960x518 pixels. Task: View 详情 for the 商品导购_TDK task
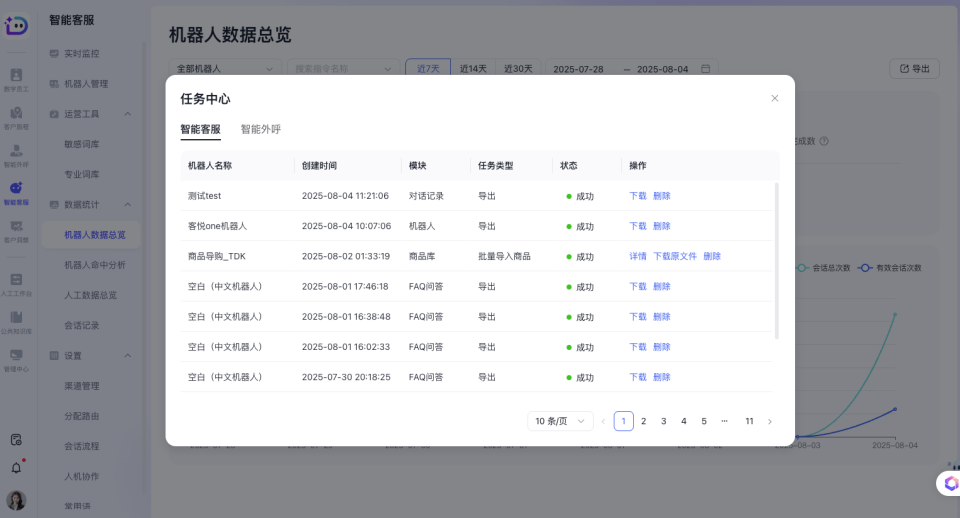coord(637,256)
